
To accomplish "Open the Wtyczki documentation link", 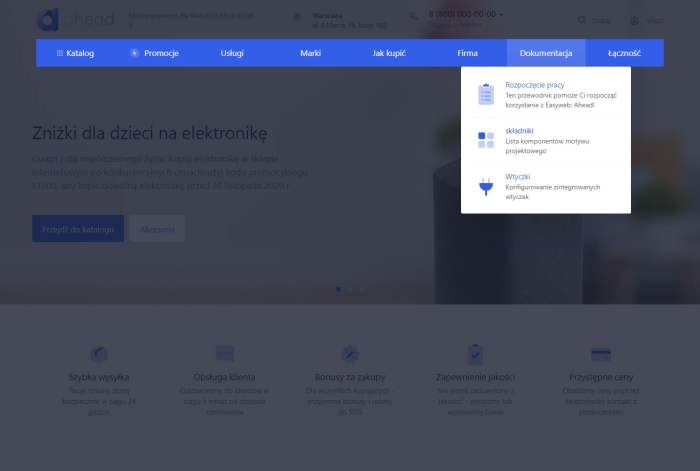I will click(518, 177).
